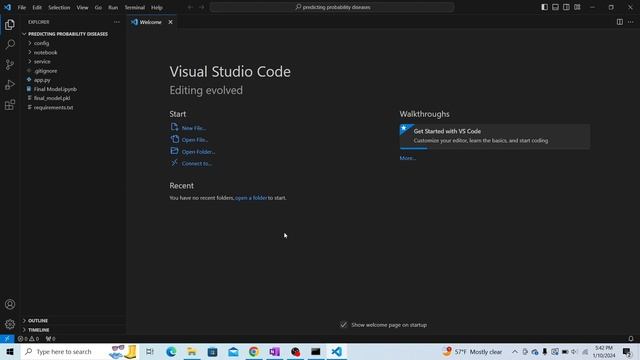Toggle the secondary side bar layout icon
Screen dimensions: 640x360
[566, 7]
